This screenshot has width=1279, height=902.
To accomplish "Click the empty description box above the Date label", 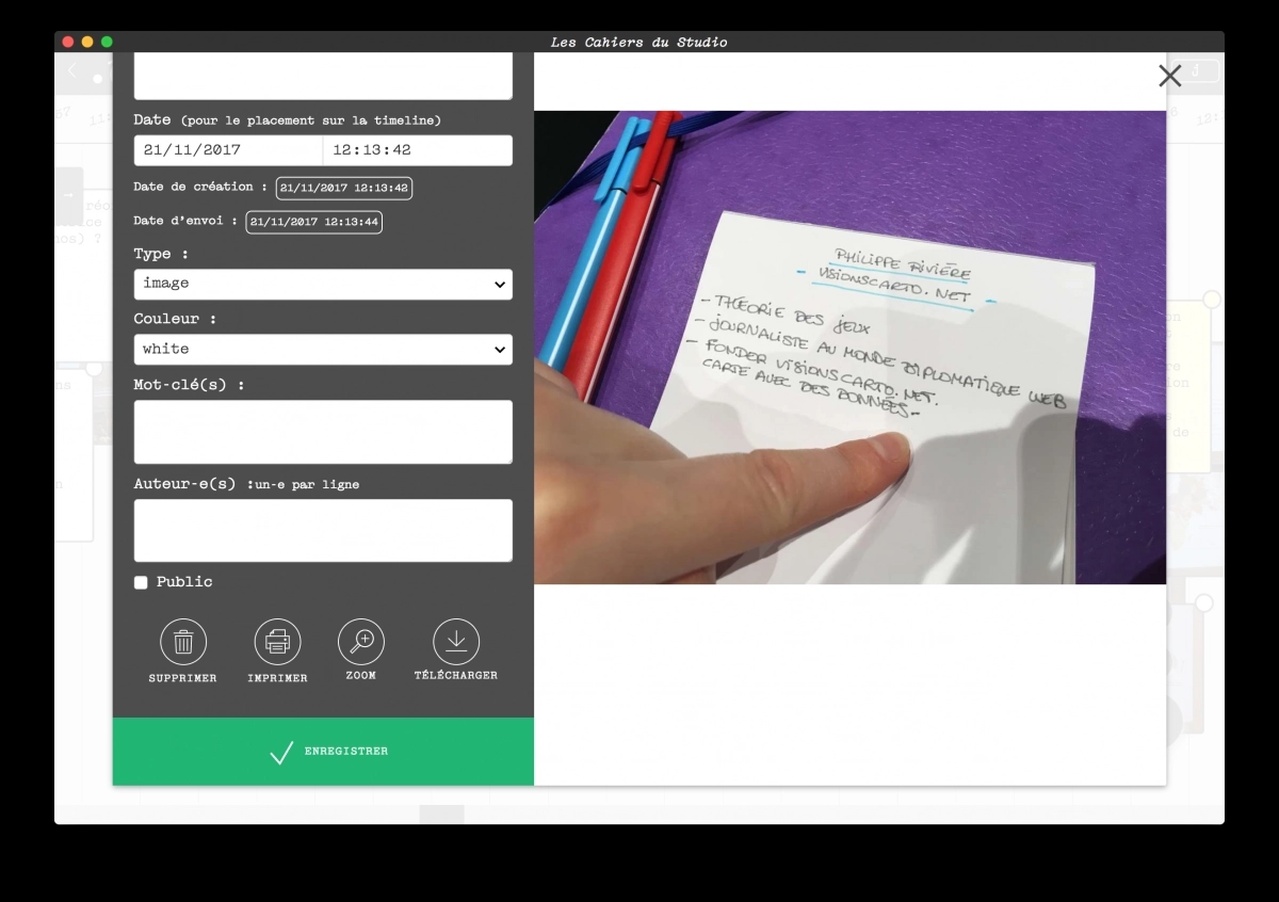I will [322, 75].
